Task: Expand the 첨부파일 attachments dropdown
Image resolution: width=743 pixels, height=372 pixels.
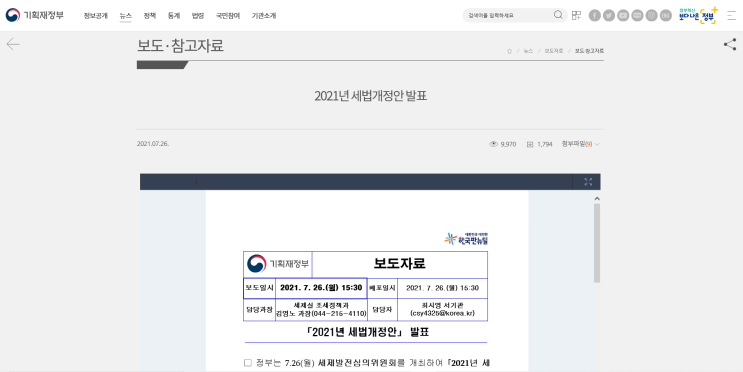Action: tap(580, 144)
